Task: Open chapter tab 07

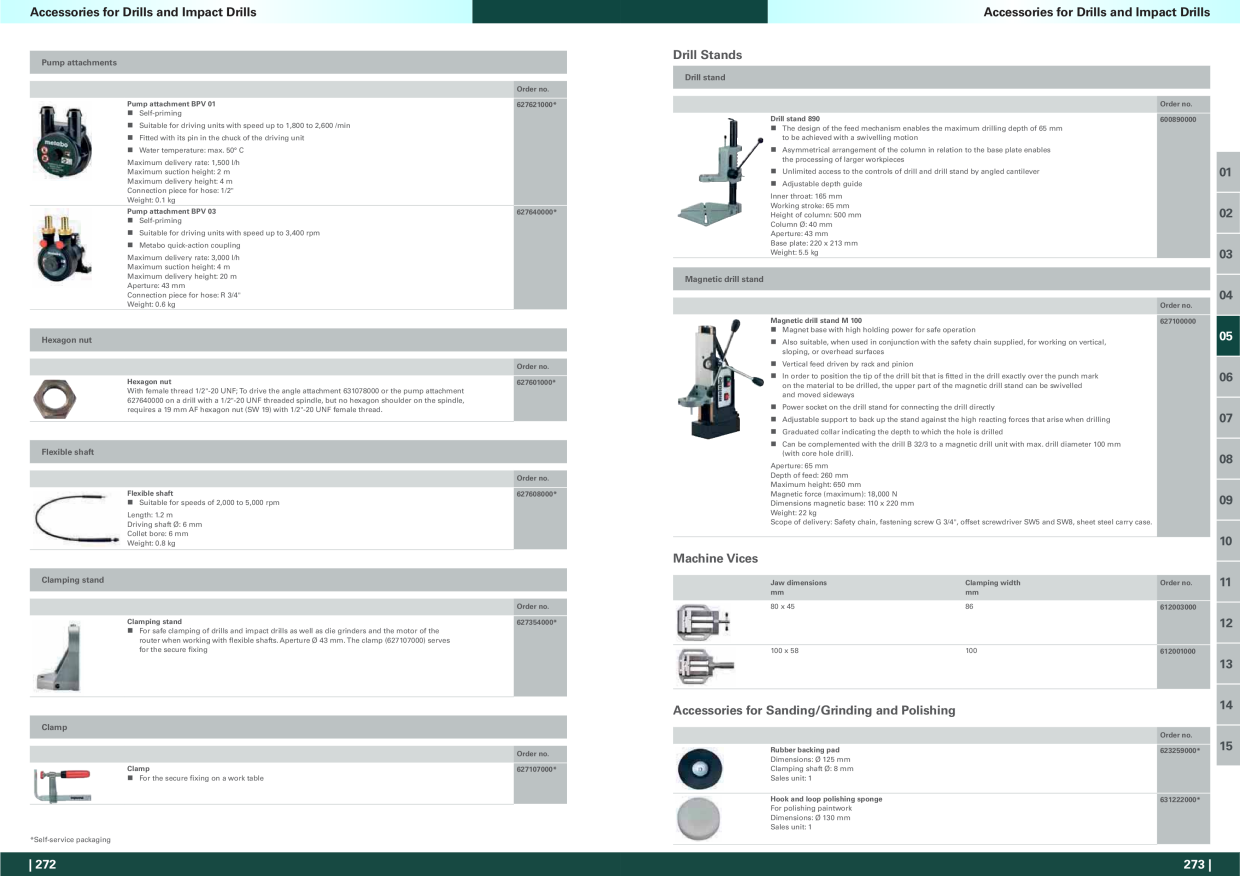Action: pos(1227,418)
